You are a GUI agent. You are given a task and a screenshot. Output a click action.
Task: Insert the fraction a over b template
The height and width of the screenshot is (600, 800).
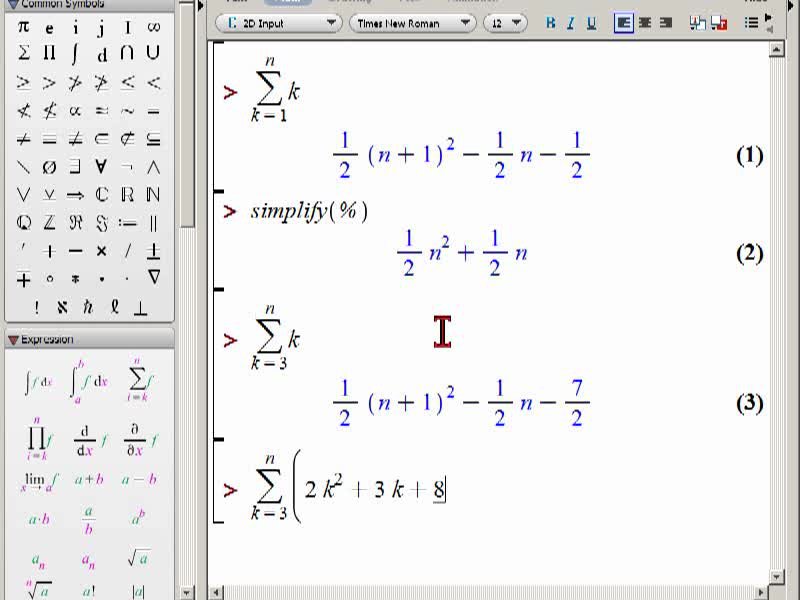coord(89,520)
